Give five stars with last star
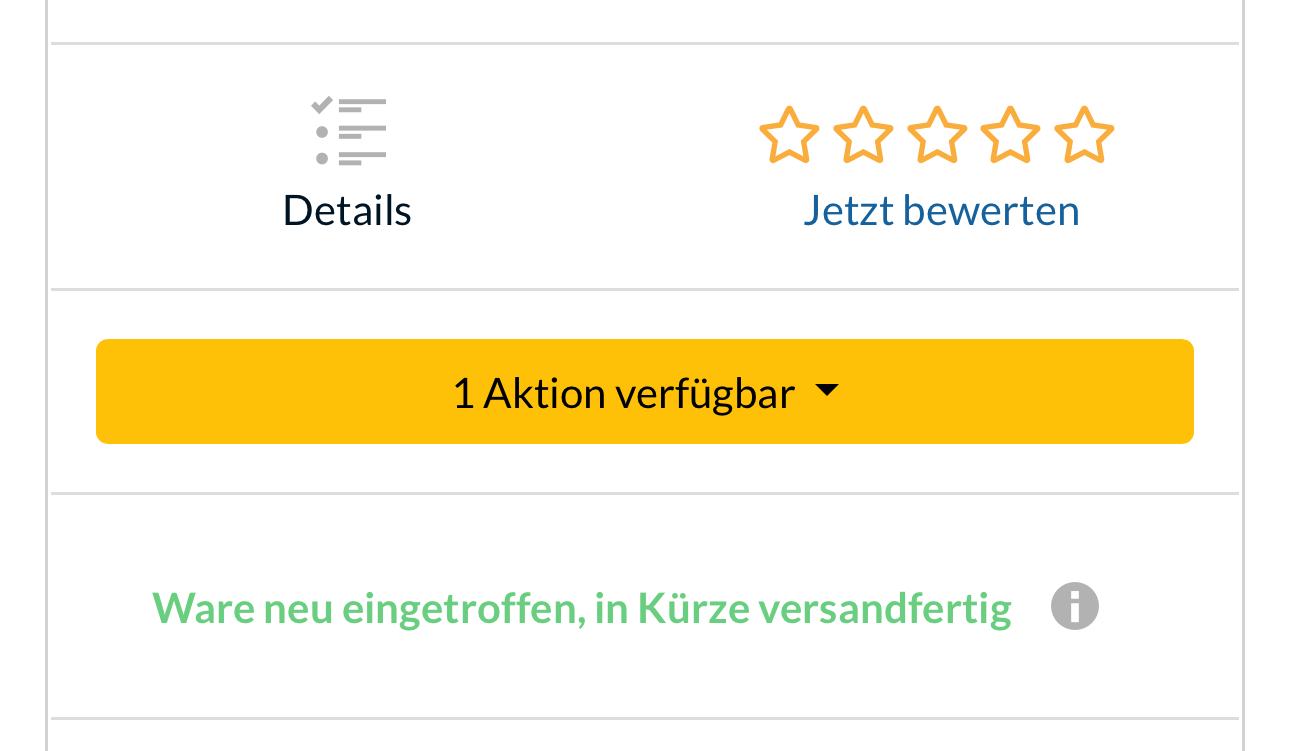This screenshot has width=1290, height=751. (1084, 135)
